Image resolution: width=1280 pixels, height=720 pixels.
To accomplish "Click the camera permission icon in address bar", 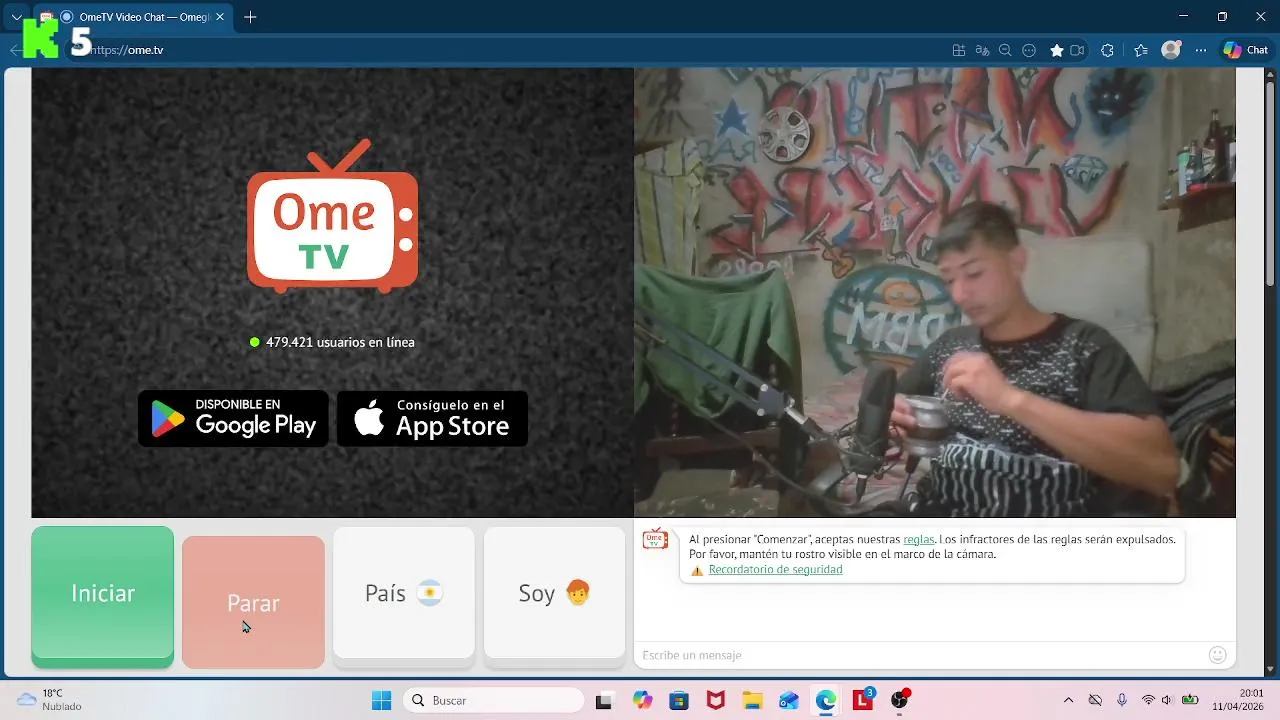I will point(1077,50).
